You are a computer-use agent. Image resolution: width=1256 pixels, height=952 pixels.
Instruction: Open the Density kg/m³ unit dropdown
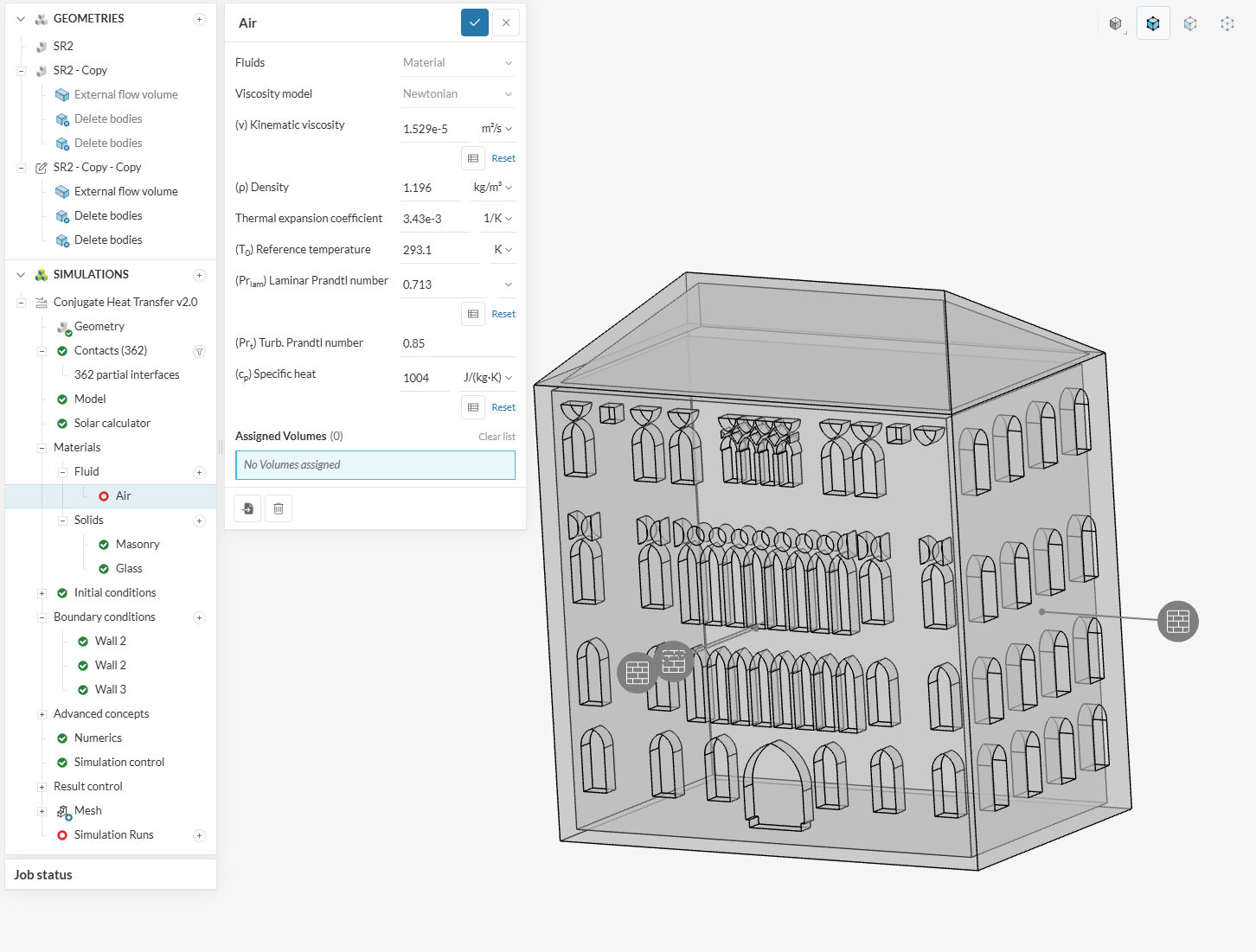click(492, 188)
